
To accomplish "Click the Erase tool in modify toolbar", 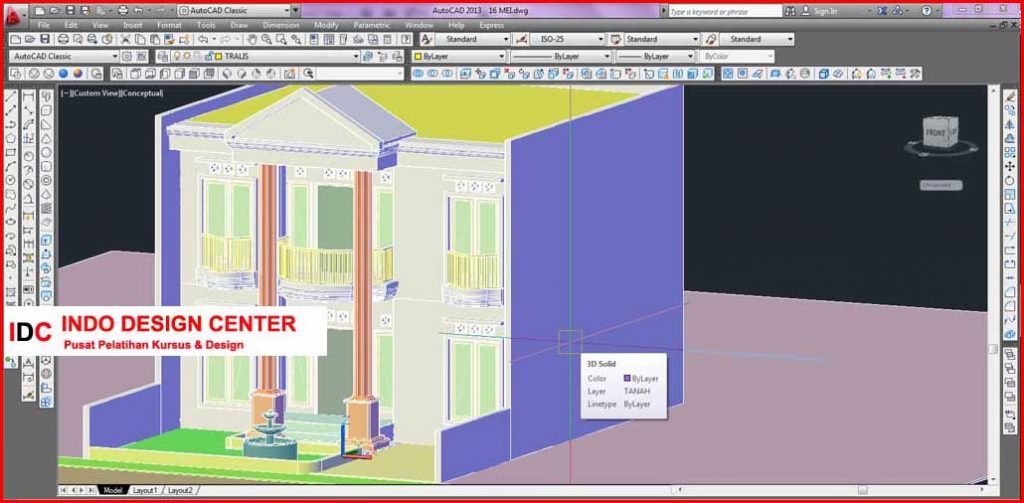I will point(1011,97).
